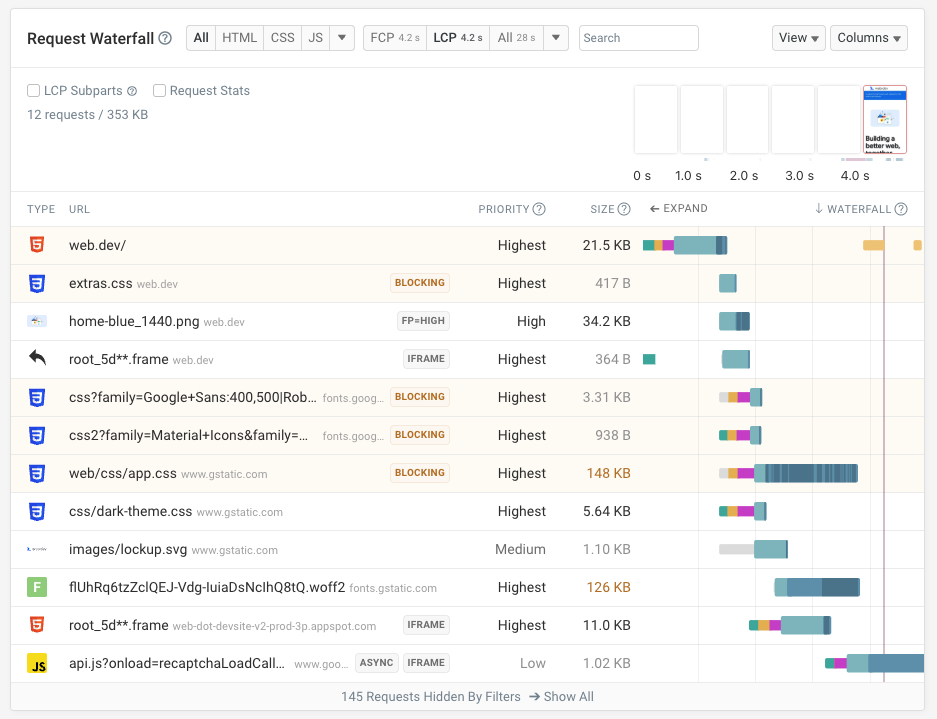Click the help icon next to Waterfall header

(x=901, y=209)
